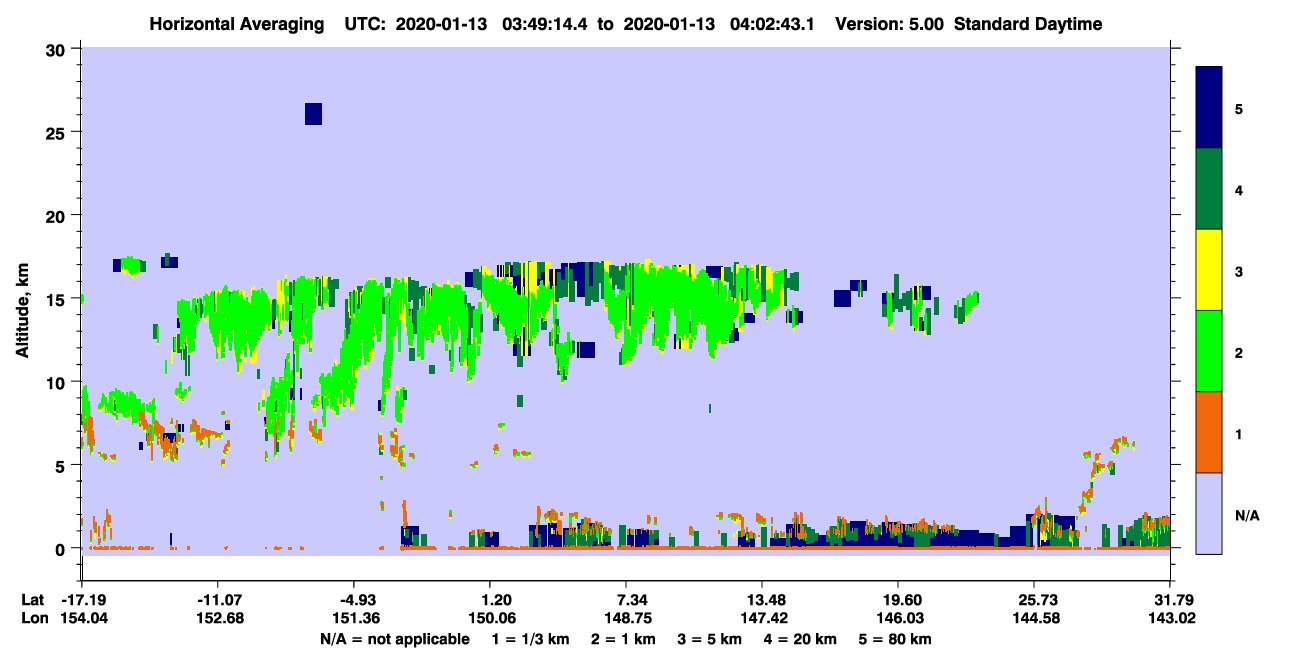Image resolution: width=1300 pixels, height=667 pixels.
Task: Click the colorbar label 3
Action: click(1239, 270)
